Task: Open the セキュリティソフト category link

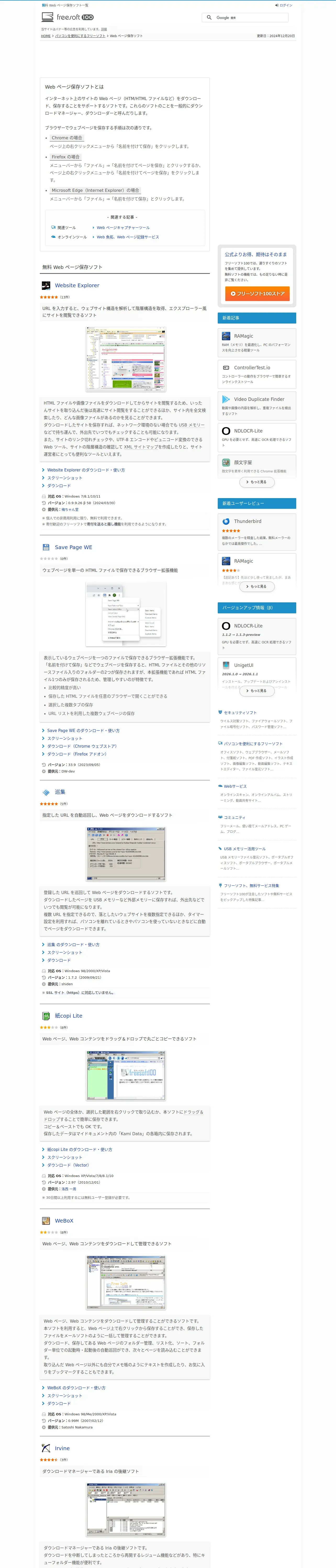Action: click(x=240, y=713)
